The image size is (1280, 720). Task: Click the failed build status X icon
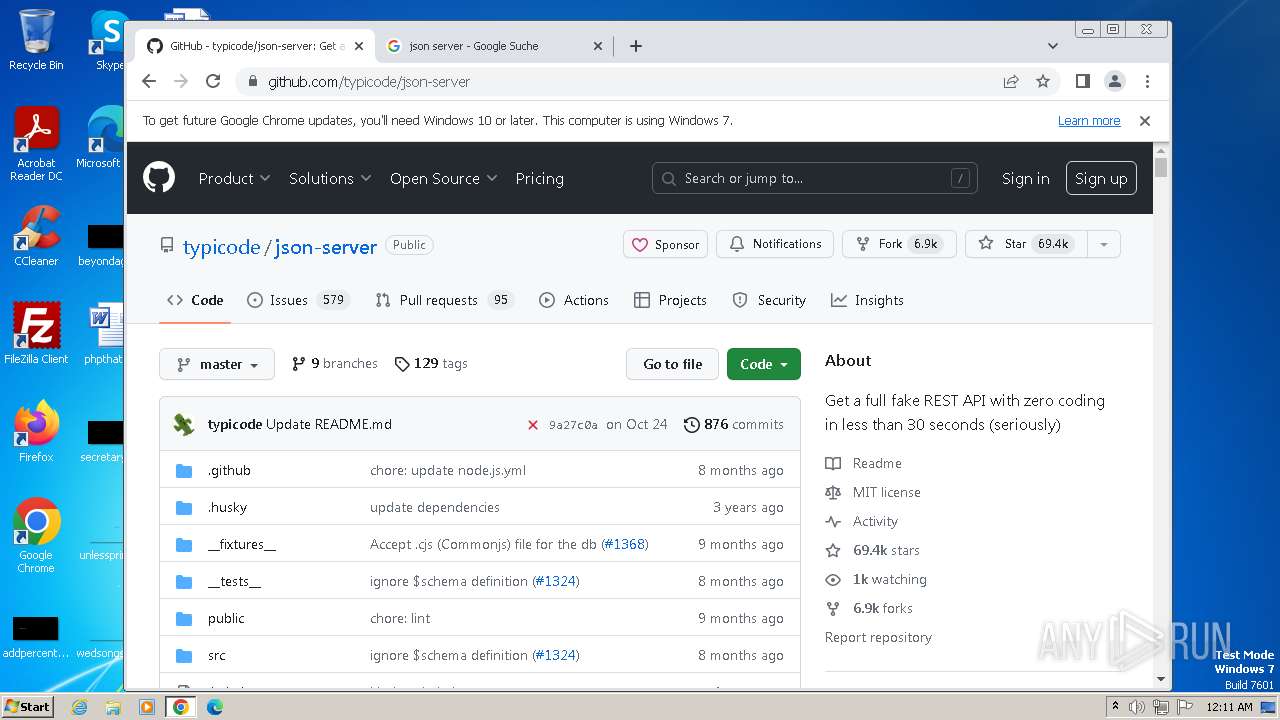coord(533,424)
